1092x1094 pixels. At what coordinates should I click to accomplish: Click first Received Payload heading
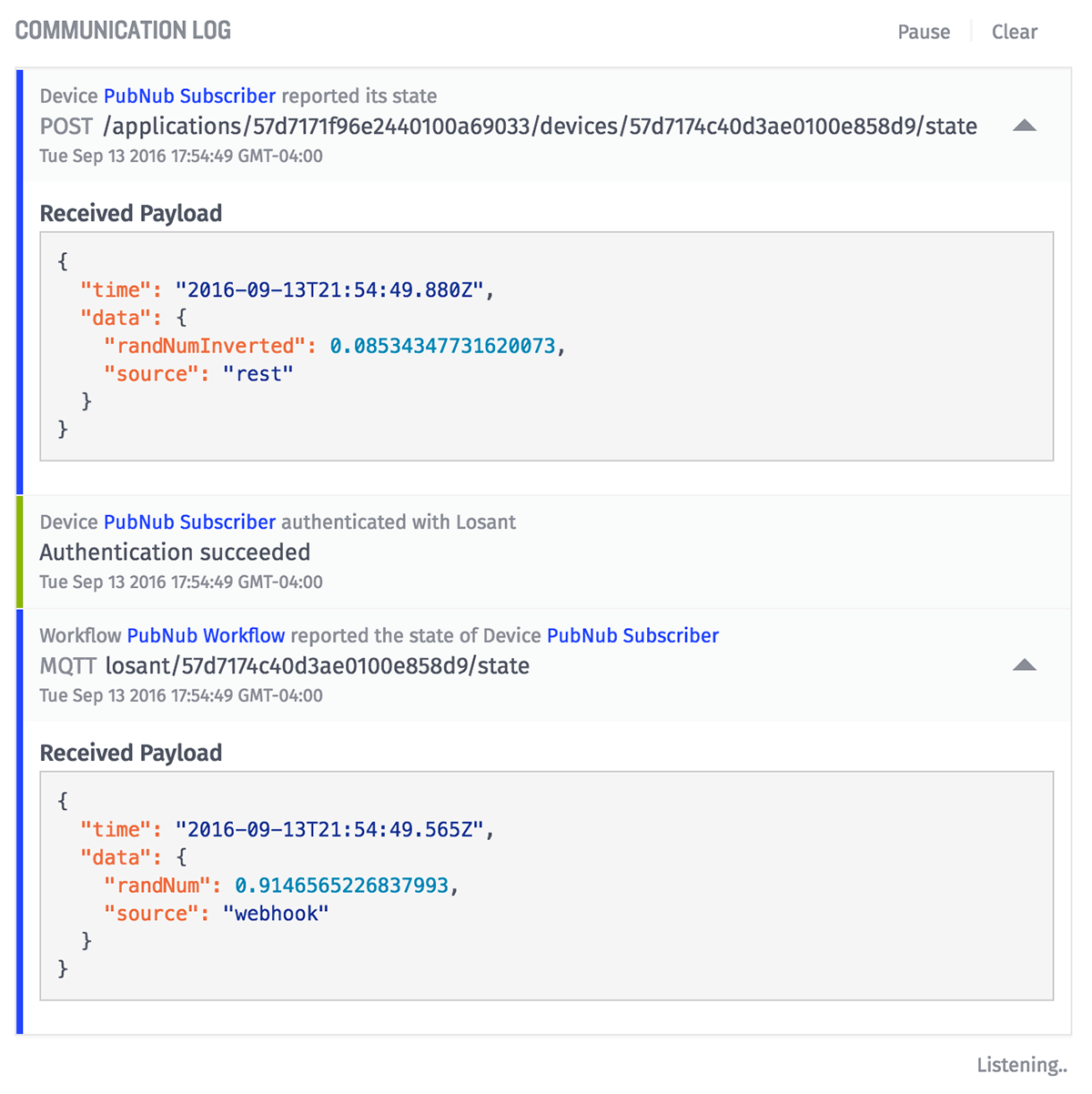pyautogui.click(x=131, y=214)
